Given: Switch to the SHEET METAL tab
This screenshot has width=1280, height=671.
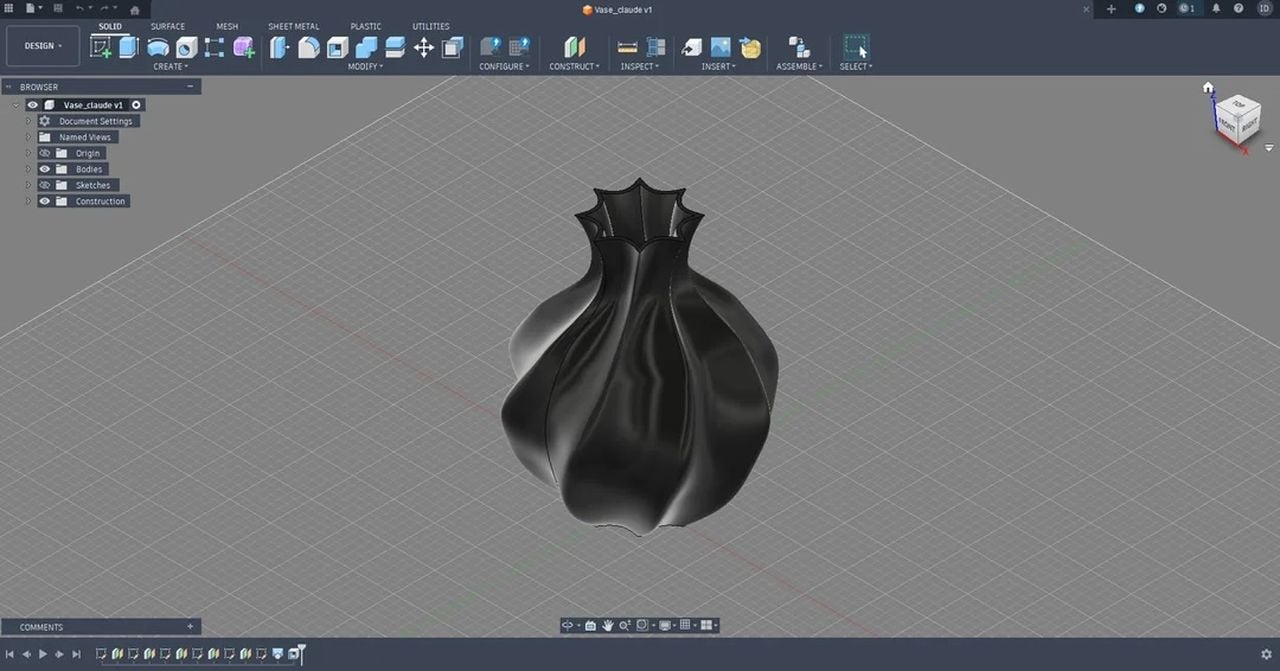Looking at the screenshot, I should coord(294,27).
